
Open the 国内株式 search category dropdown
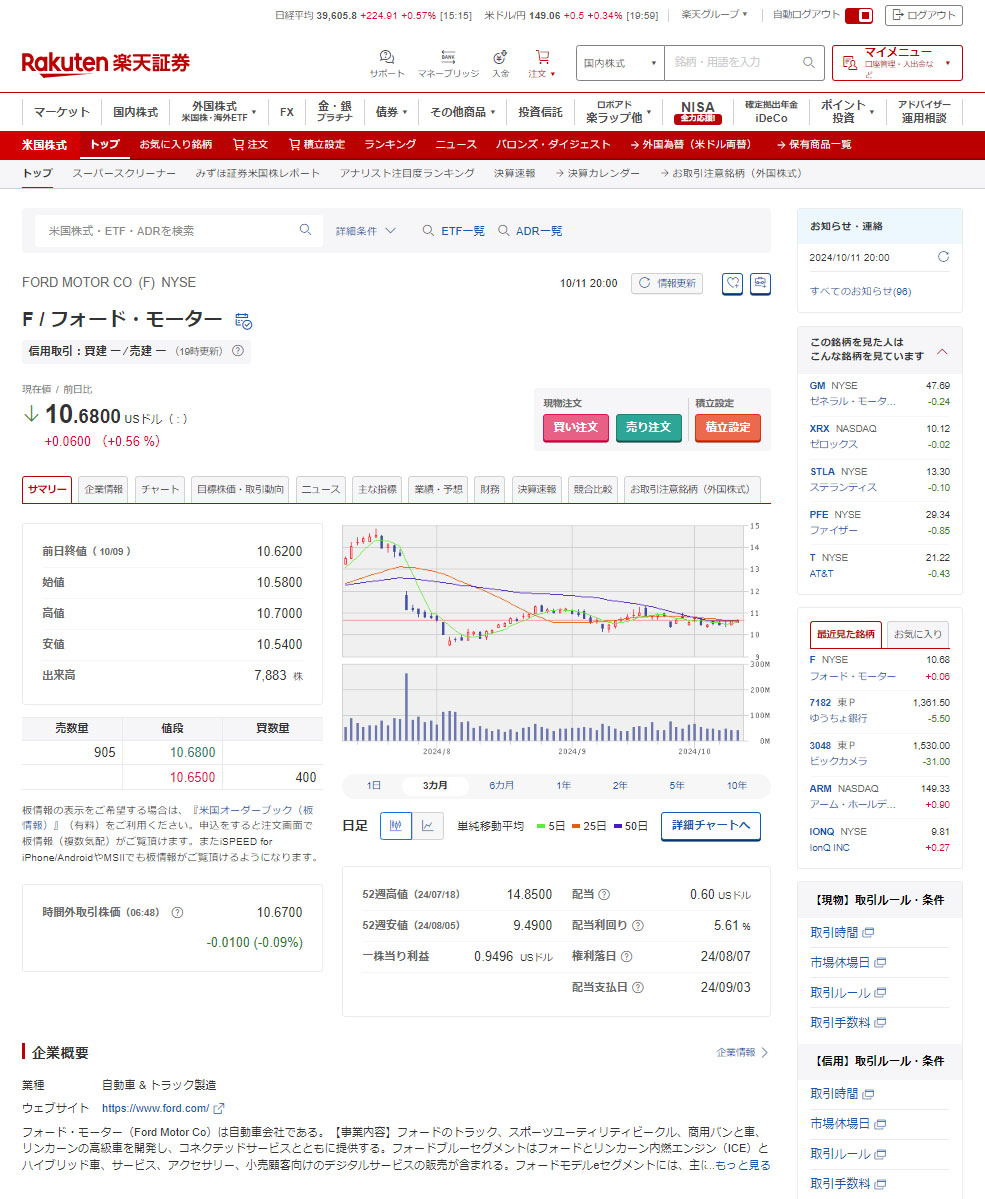click(620, 62)
